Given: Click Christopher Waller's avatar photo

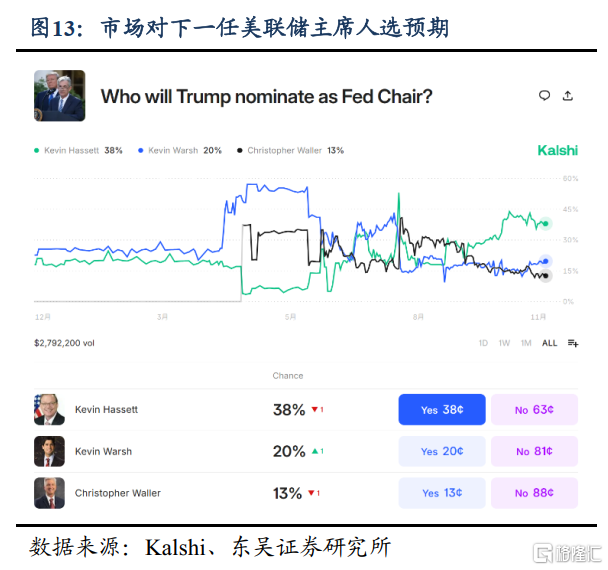Looking at the screenshot, I should tap(50, 493).
